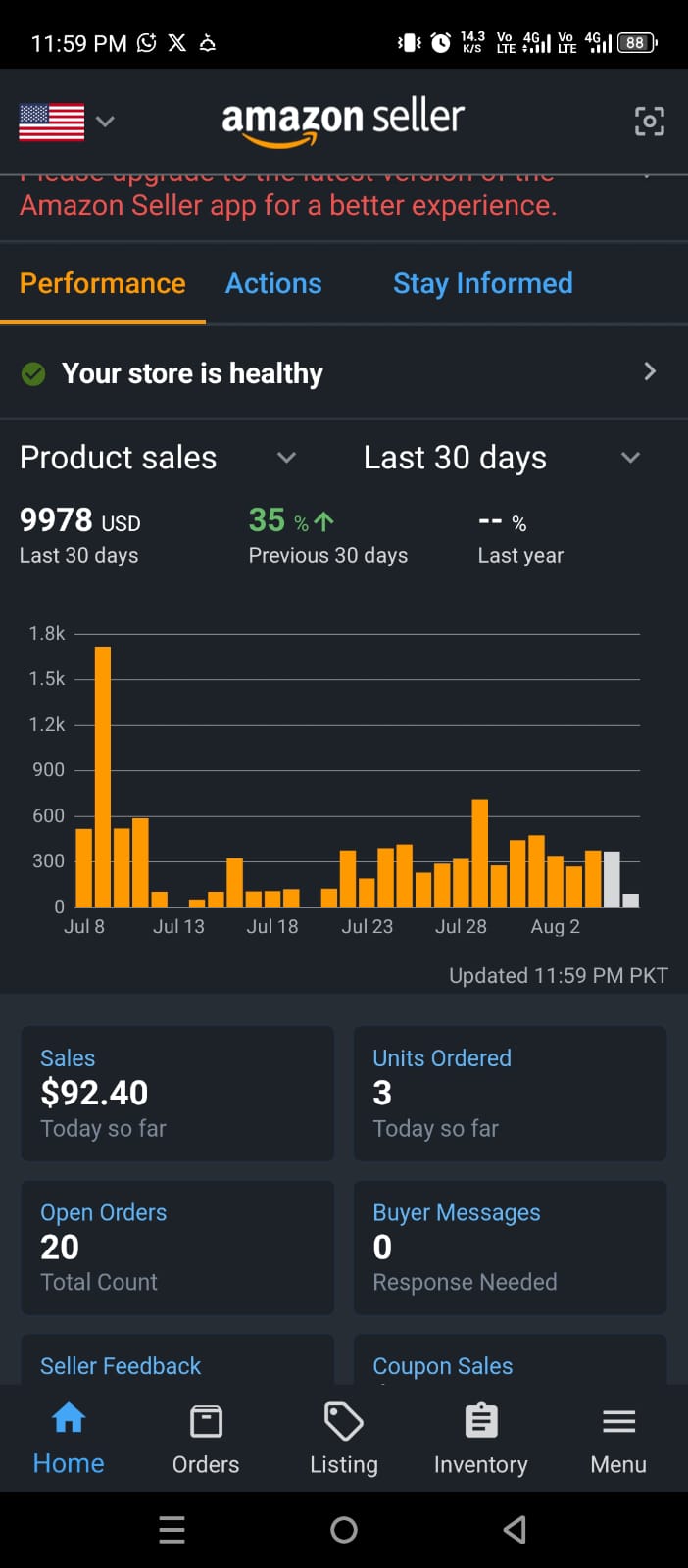Tap the US flag marketplace icon

click(x=52, y=122)
